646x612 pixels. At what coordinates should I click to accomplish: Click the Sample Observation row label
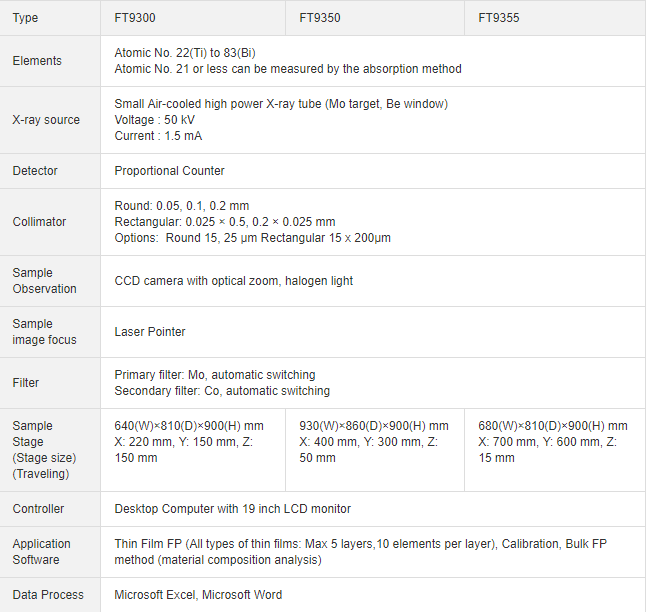(x=44, y=281)
